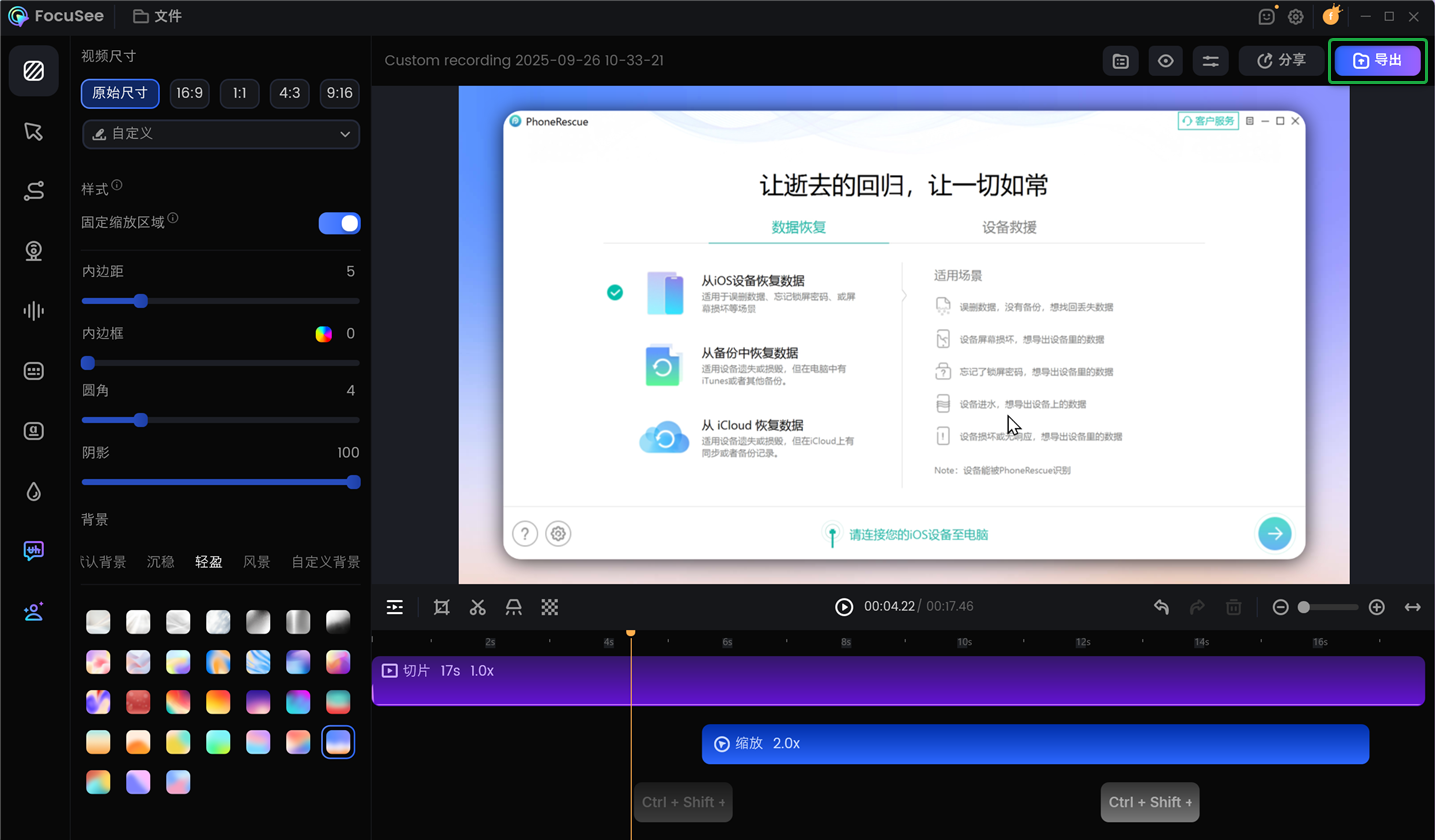Zoom in the timeline with plus icon
The width and height of the screenshot is (1435, 840).
(1376, 607)
